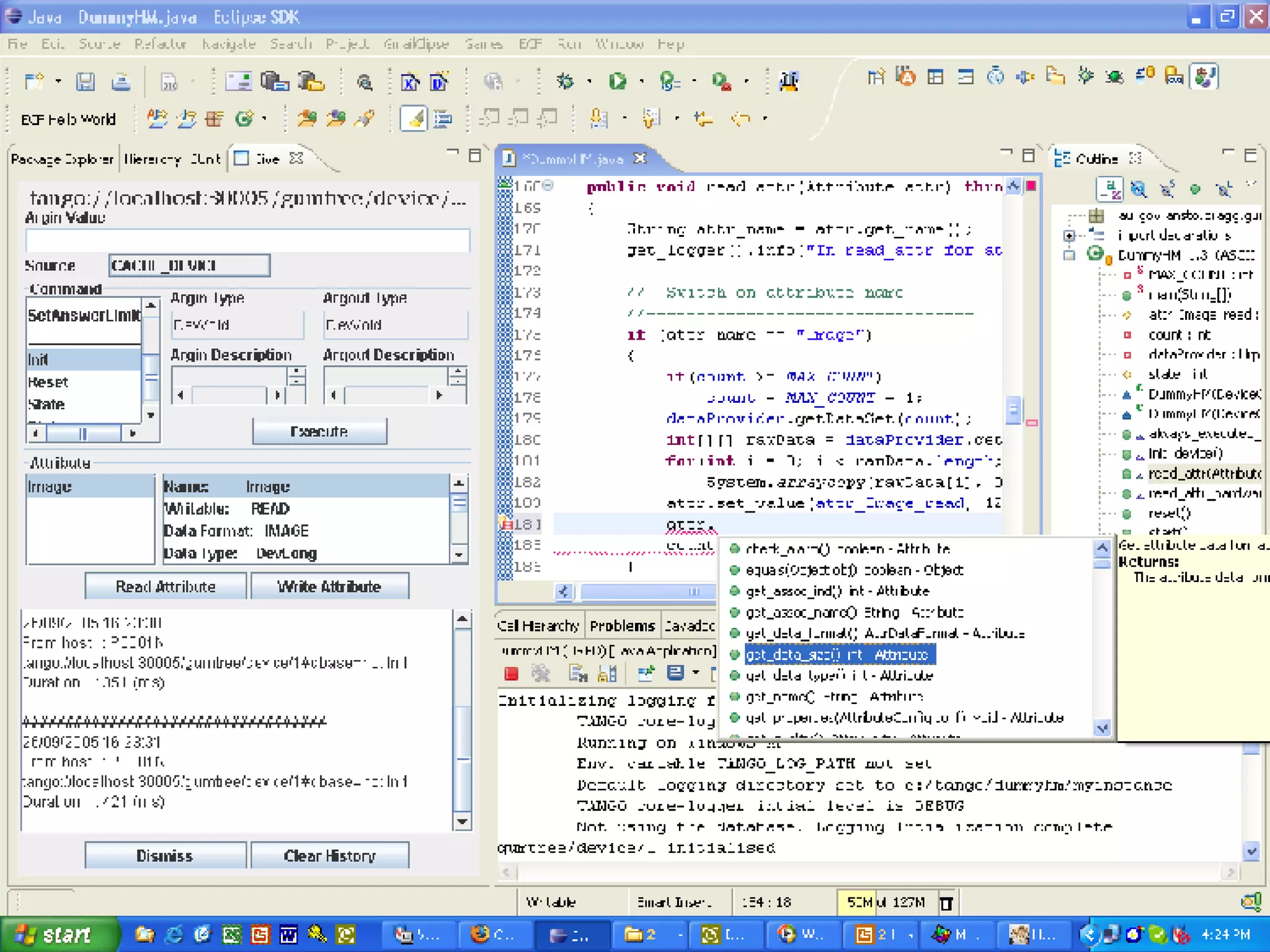Toggle Hide Non-Public Members green circle
The image size is (1270, 952).
1195,189
